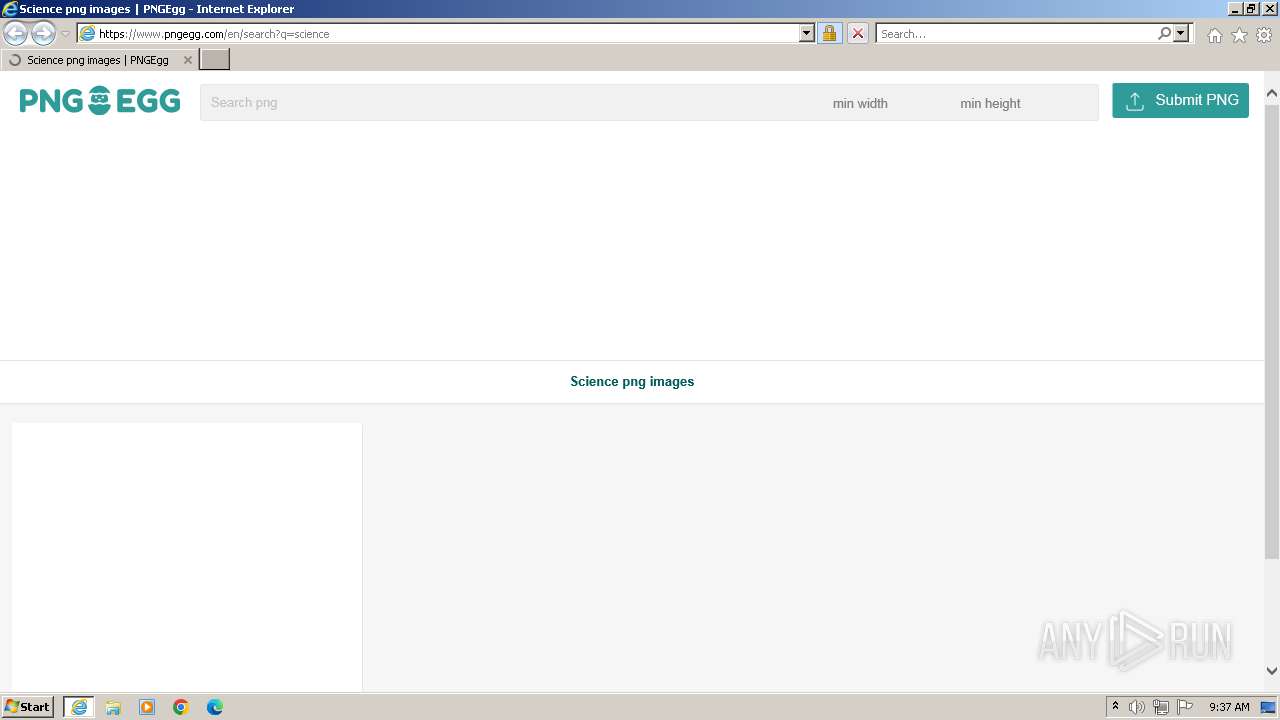The width and height of the screenshot is (1280, 720).
Task: Click the min width field
Action: click(x=886, y=103)
